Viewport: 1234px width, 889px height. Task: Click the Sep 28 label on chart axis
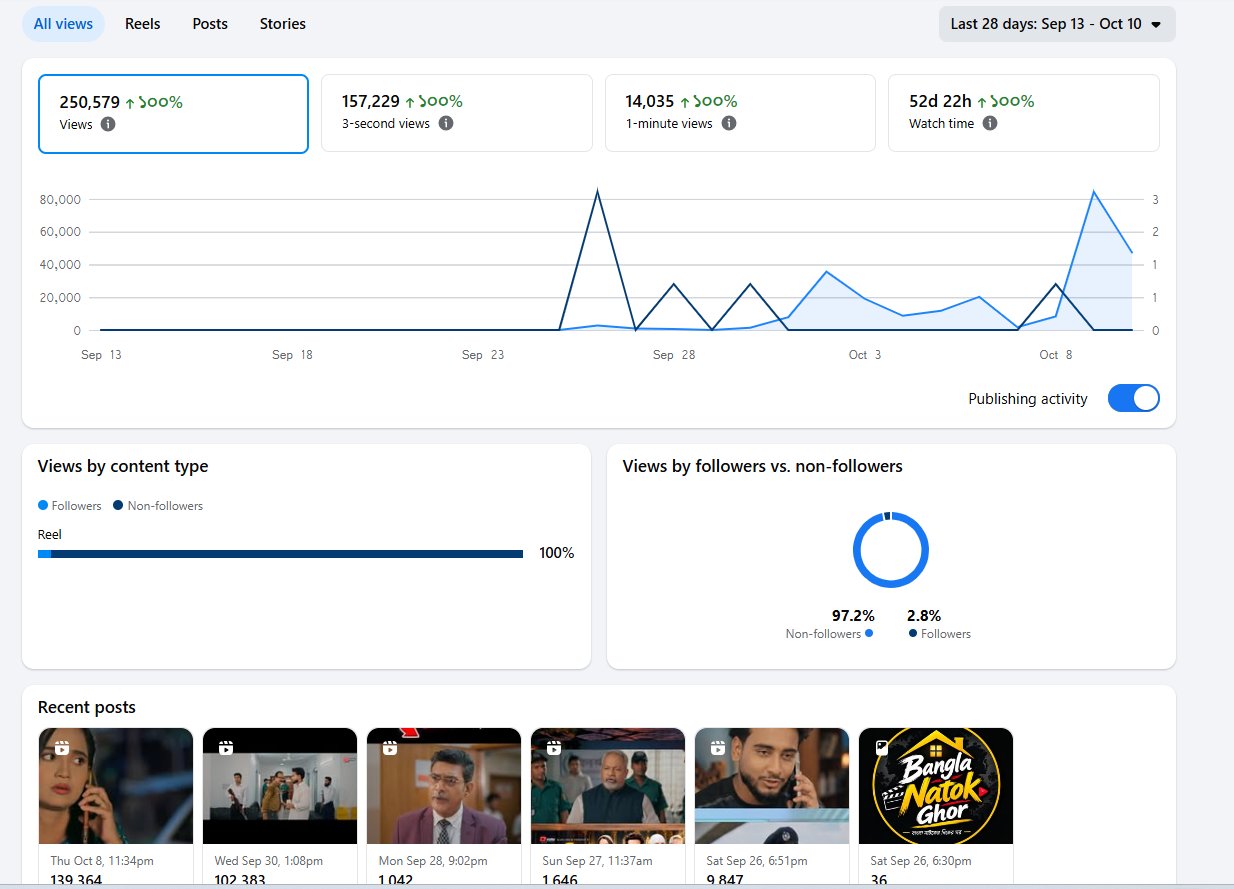(674, 355)
